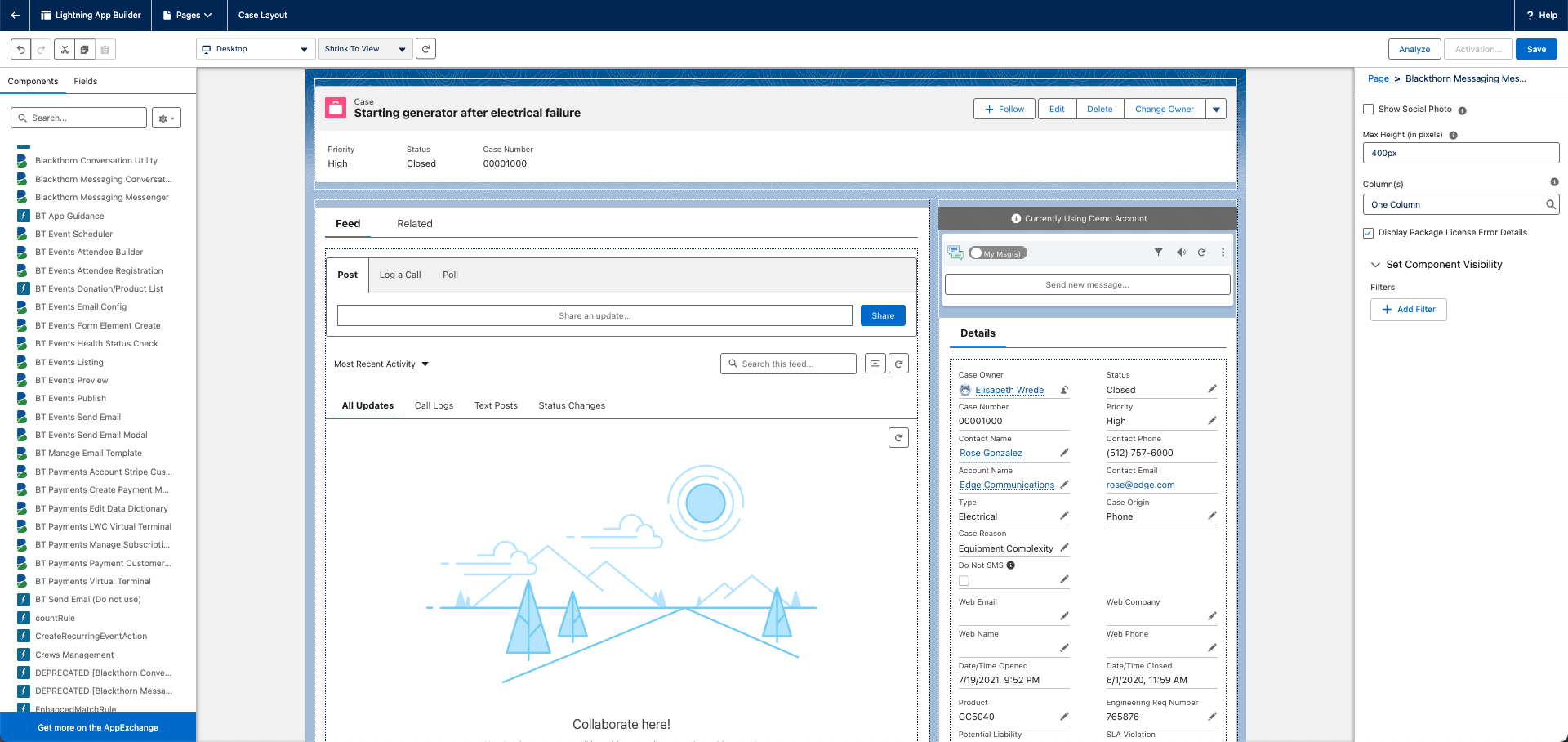Toggle the My Msg(s) switch
1568x742 pixels.
click(x=997, y=253)
